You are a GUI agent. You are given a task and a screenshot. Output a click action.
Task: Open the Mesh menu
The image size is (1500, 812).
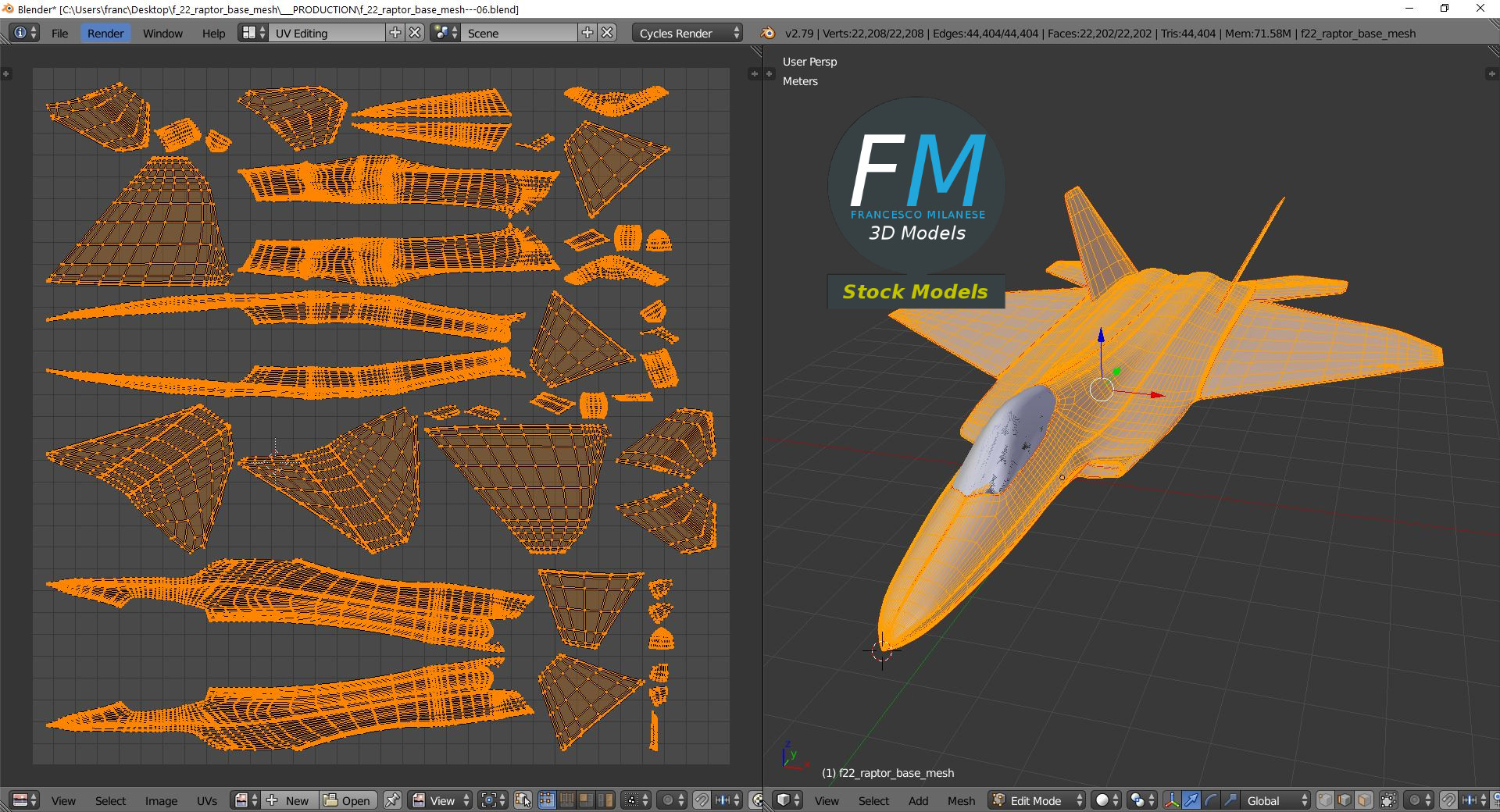(x=961, y=800)
